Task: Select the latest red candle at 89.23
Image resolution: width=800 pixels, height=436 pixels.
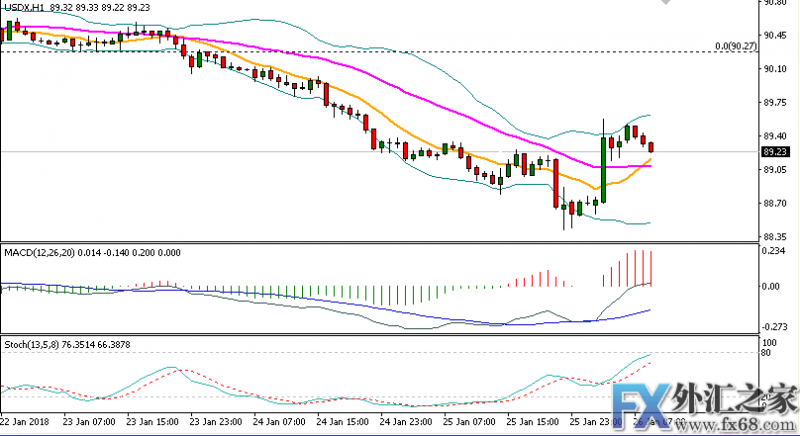Action: [x=651, y=147]
